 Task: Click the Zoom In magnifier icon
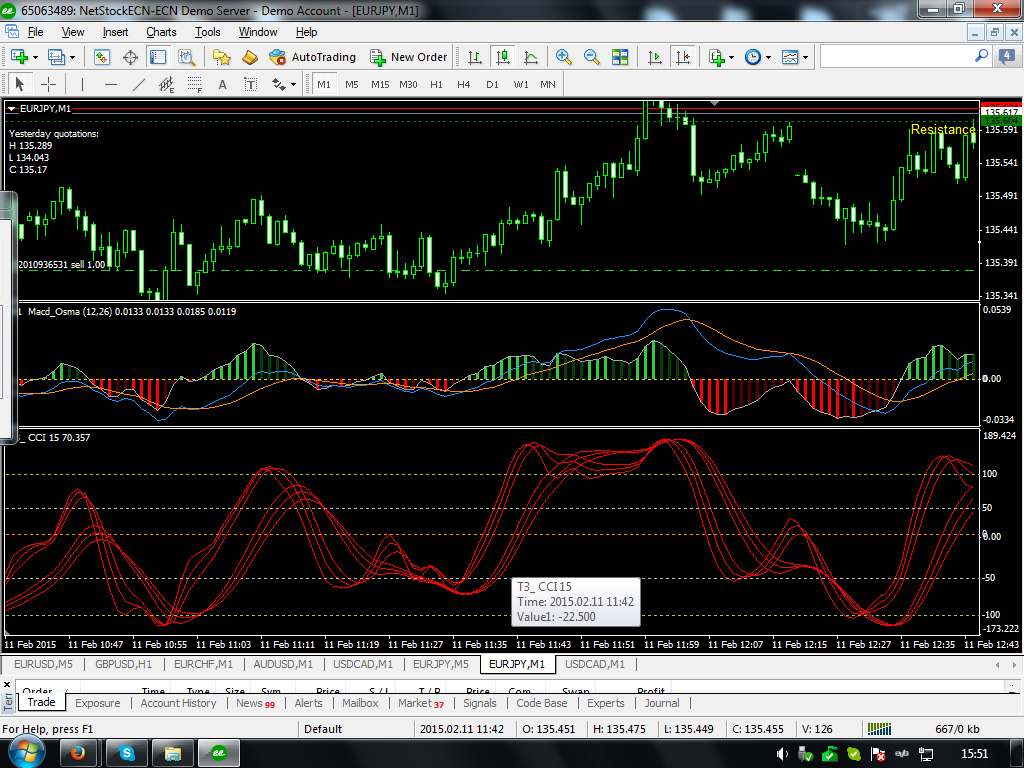click(x=564, y=57)
